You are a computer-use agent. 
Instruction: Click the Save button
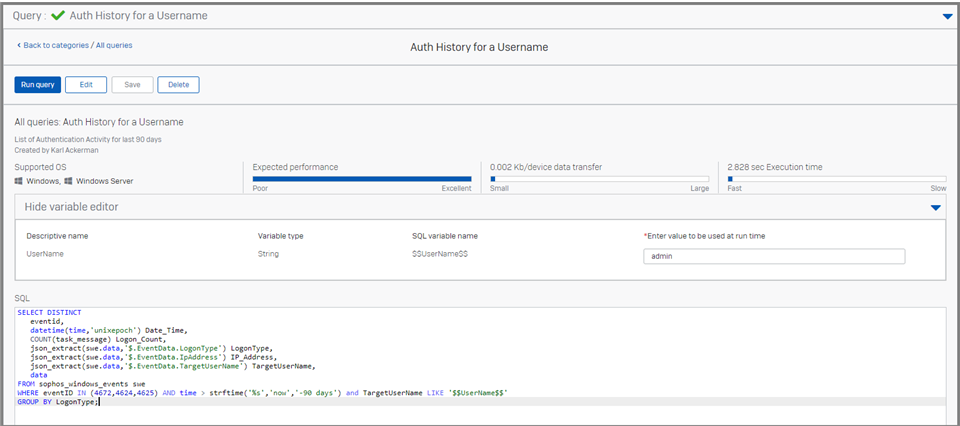click(132, 84)
